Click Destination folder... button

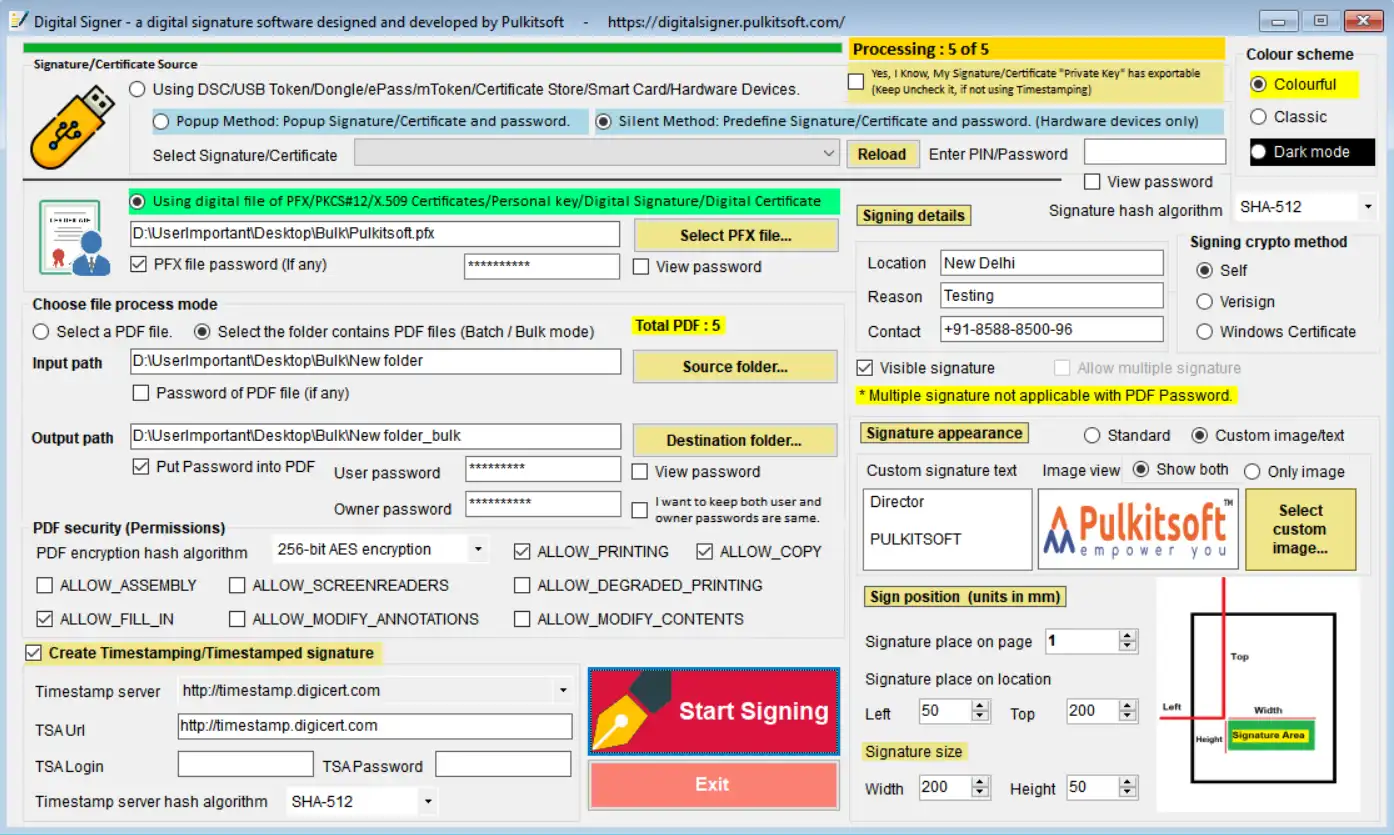tap(734, 440)
